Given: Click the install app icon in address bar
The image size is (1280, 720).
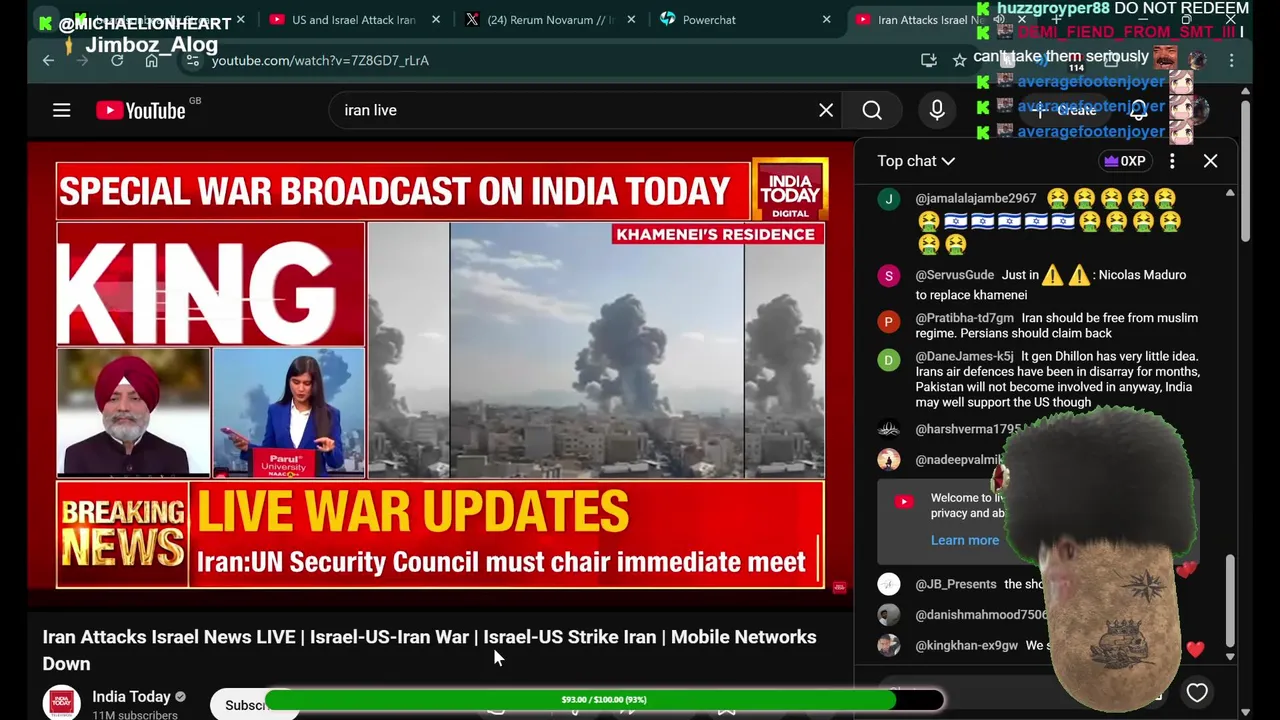Looking at the screenshot, I should [929, 60].
